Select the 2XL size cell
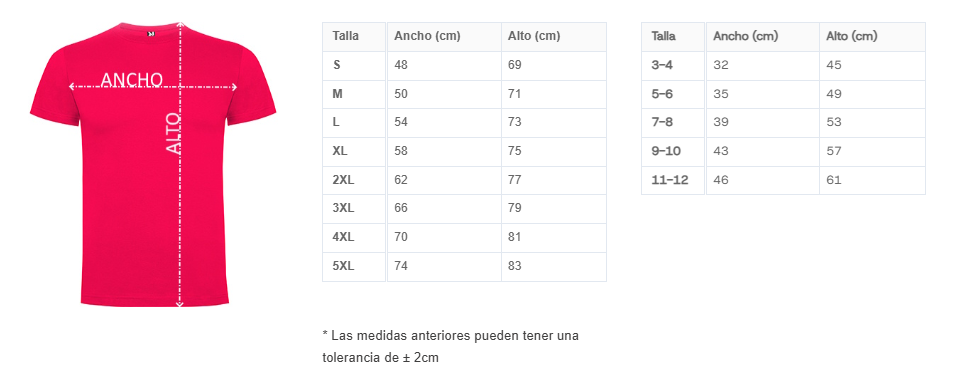956x381 pixels. (354, 180)
